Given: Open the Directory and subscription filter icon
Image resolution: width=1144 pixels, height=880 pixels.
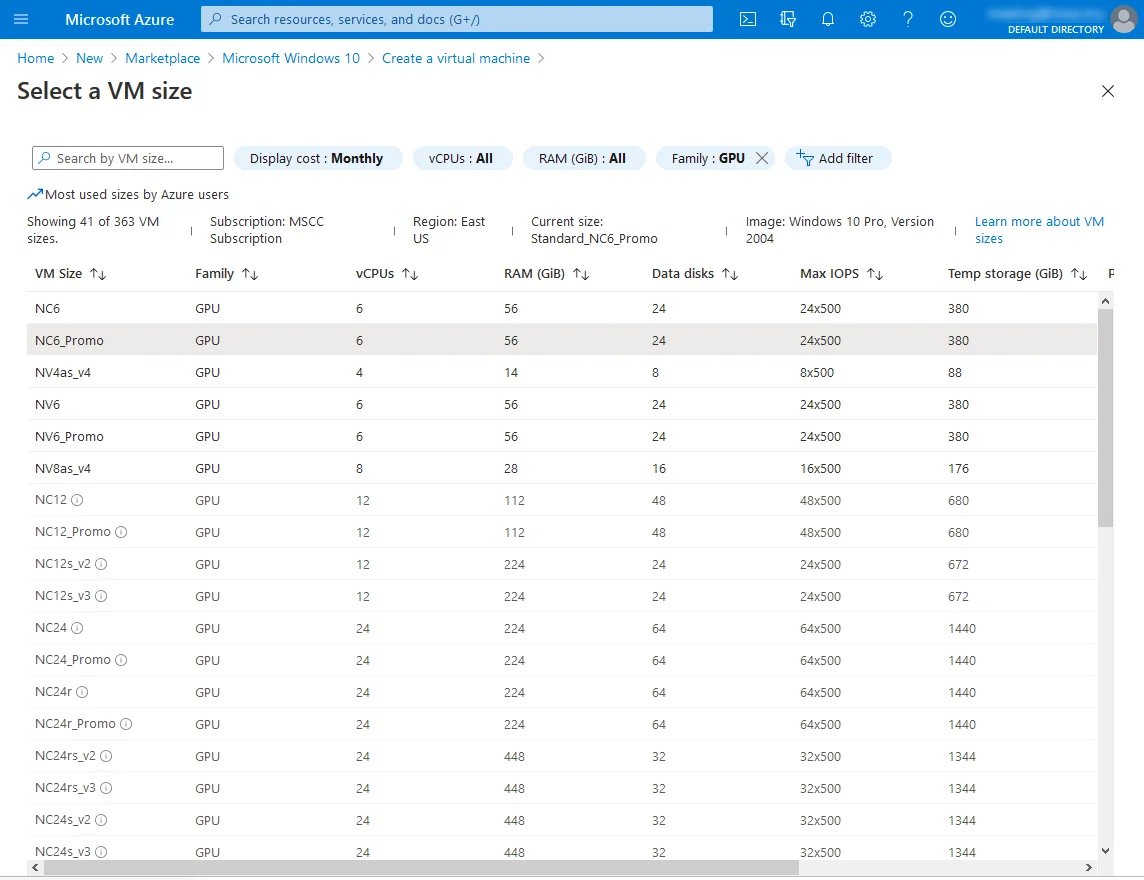Looking at the screenshot, I should pyautogui.click(x=788, y=19).
